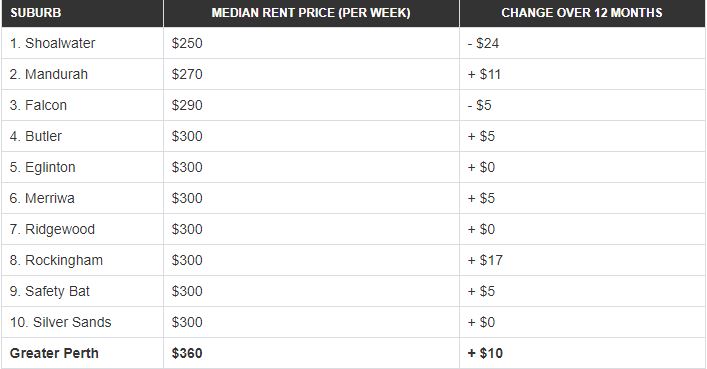Click the $270 rent price for Mandurah

(187, 74)
